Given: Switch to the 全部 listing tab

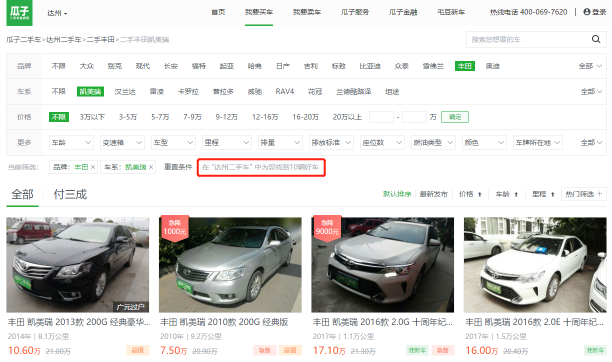Looking at the screenshot, I should [22, 194].
